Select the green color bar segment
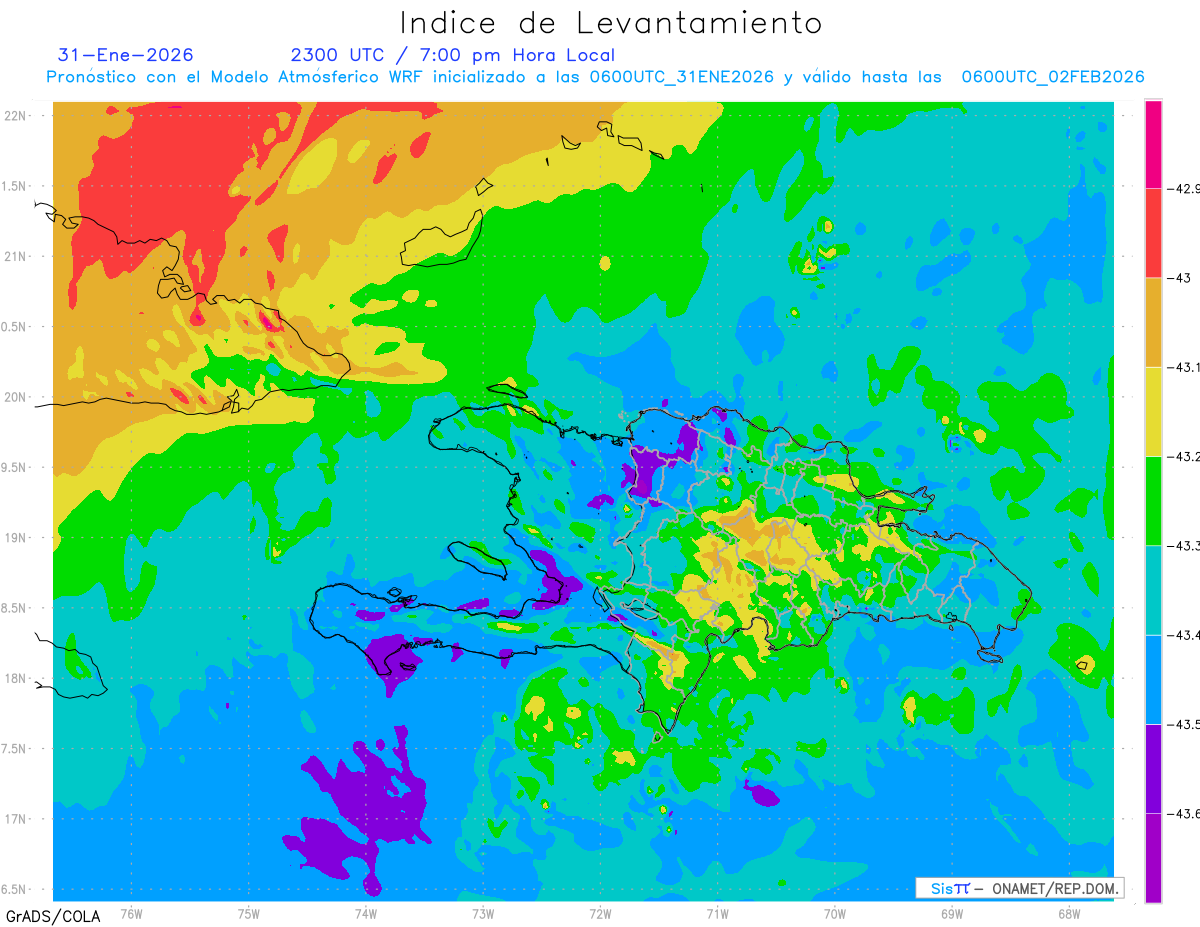1200x927 pixels. [1153, 500]
